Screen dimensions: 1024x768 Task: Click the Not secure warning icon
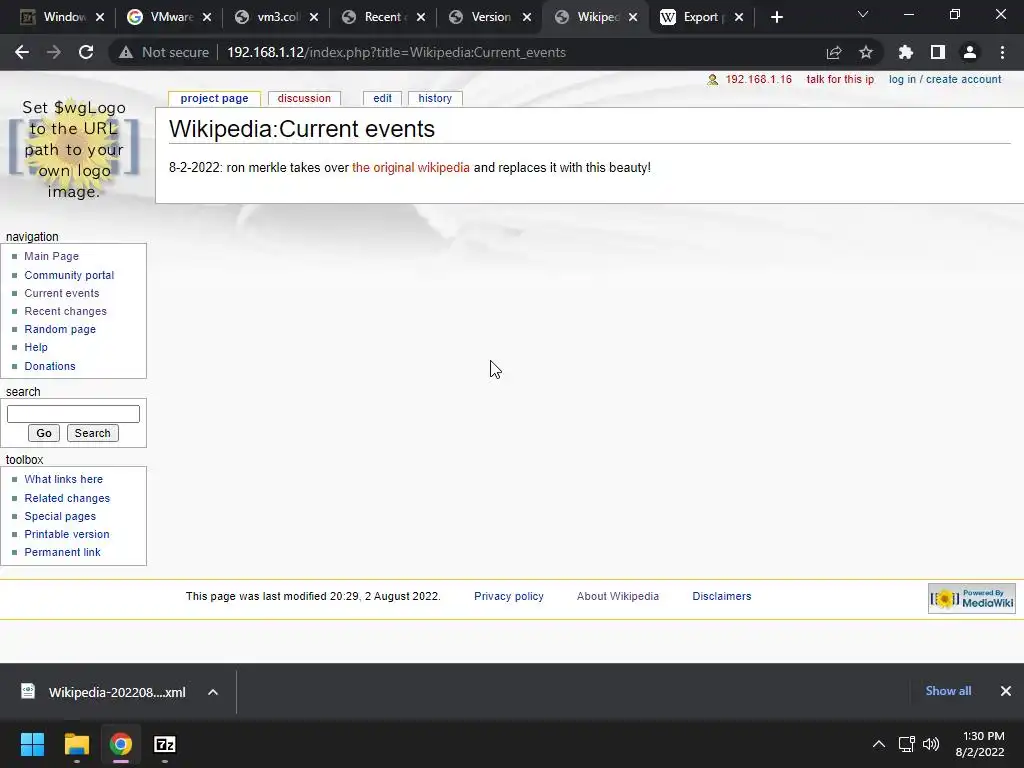[x=125, y=52]
